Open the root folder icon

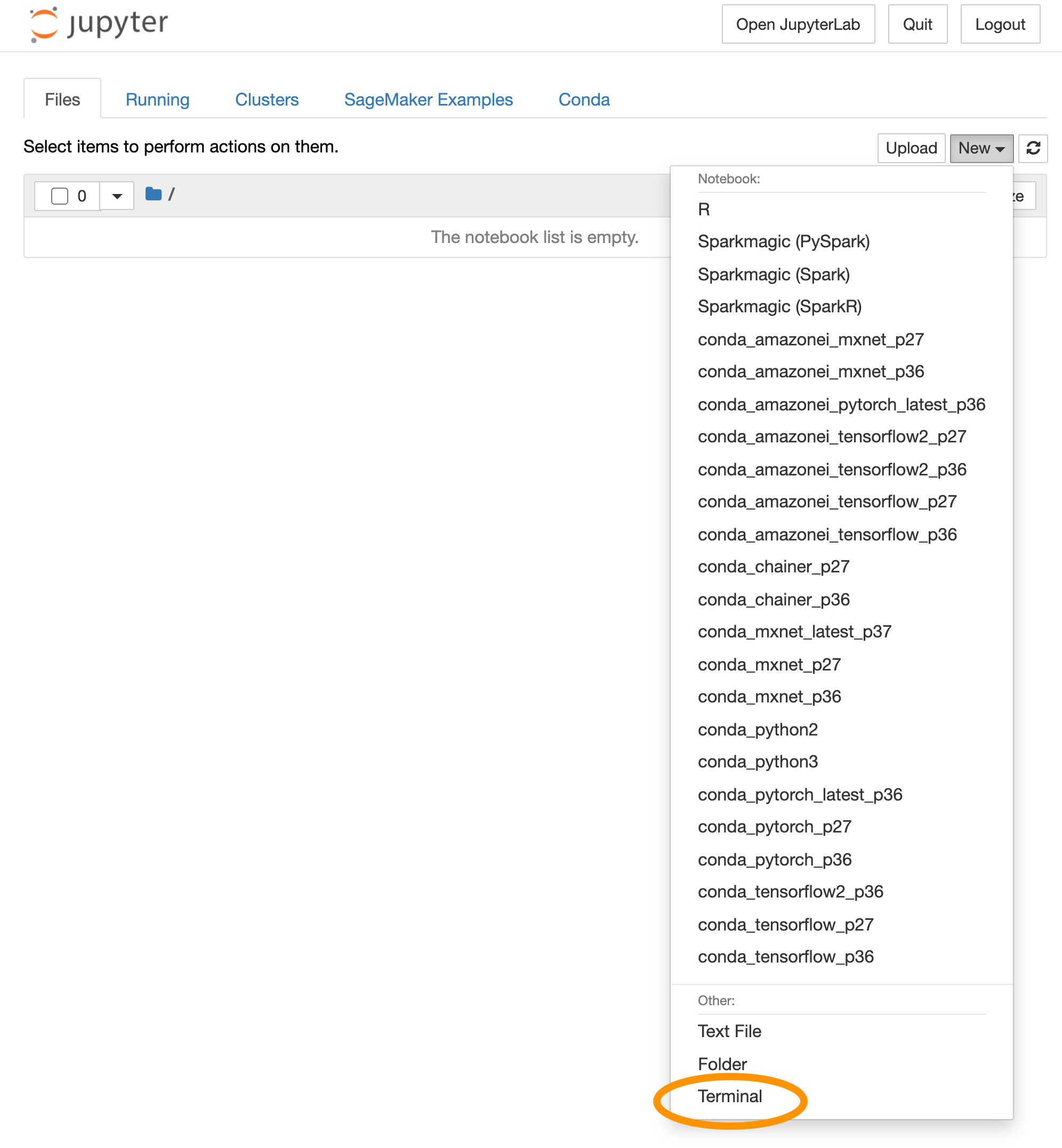[154, 194]
